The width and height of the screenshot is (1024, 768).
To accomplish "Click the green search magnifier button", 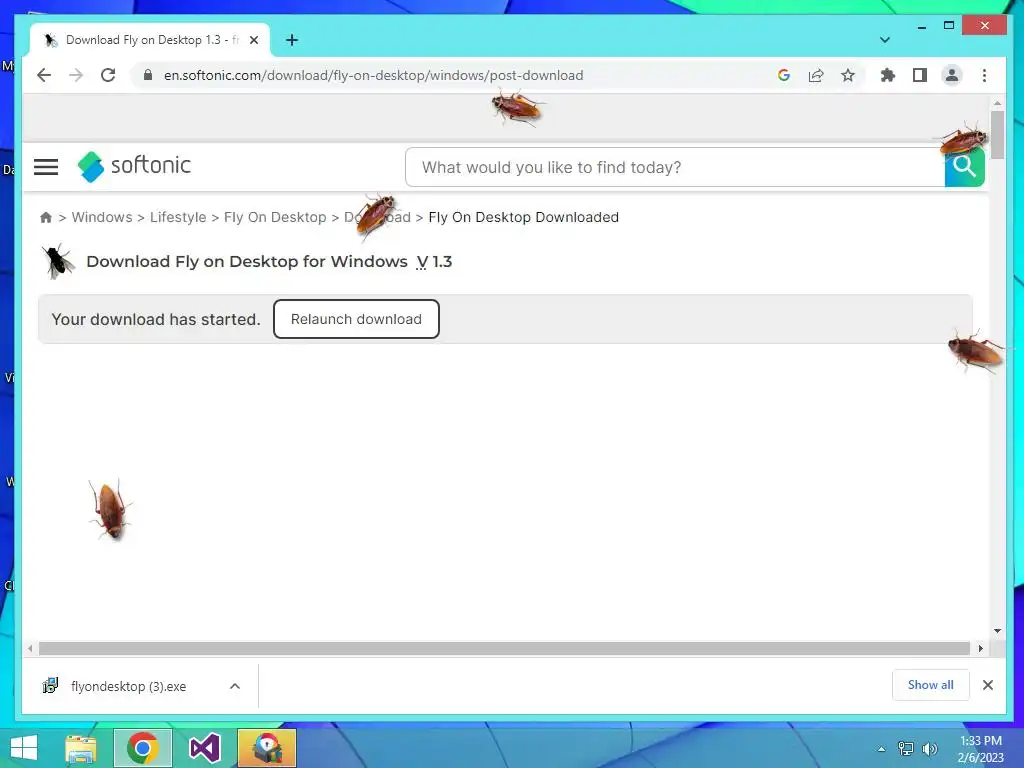I will [964, 168].
